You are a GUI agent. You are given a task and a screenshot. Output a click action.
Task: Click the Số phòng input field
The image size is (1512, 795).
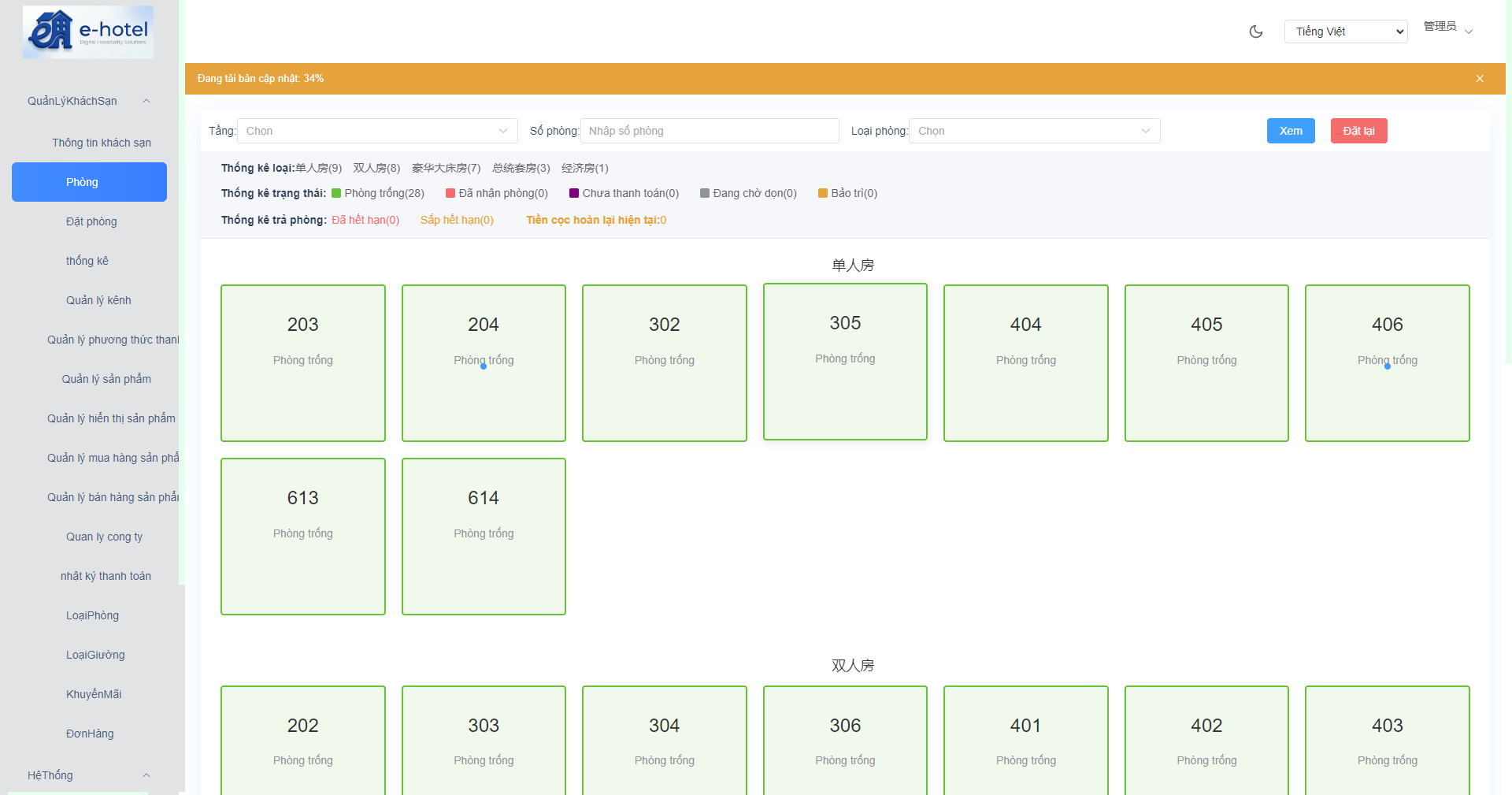click(x=710, y=131)
